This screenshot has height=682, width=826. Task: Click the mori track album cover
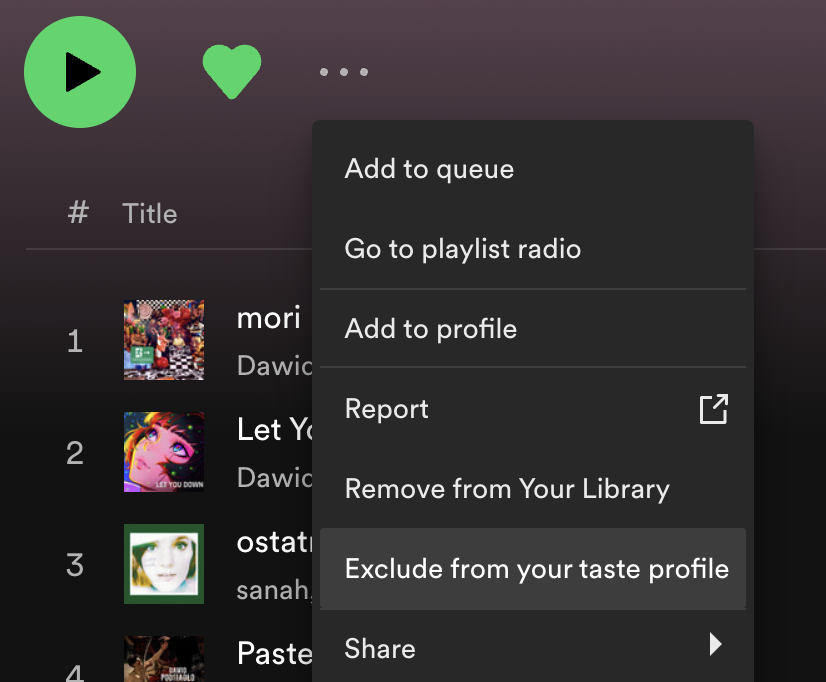(x=164, y=340)
